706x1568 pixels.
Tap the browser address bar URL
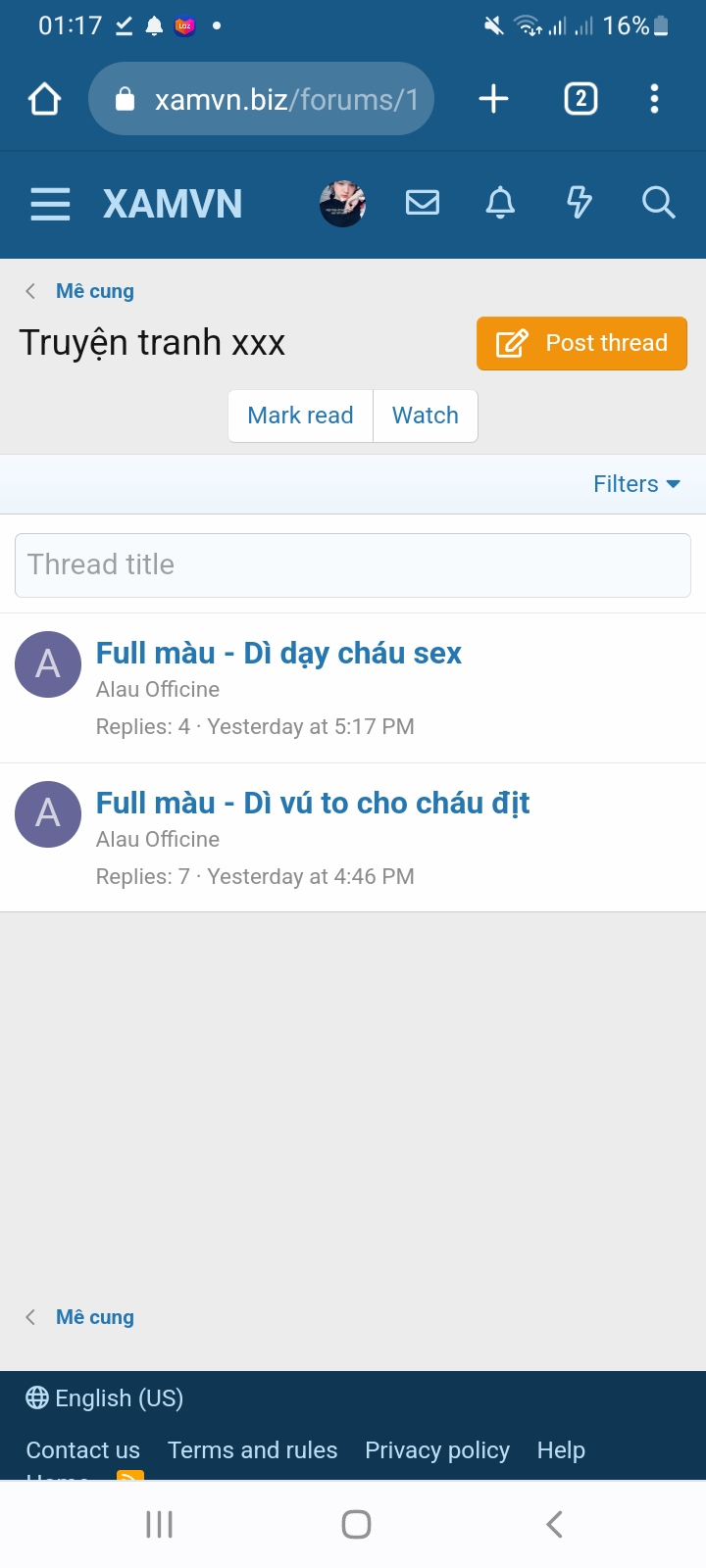284,99
